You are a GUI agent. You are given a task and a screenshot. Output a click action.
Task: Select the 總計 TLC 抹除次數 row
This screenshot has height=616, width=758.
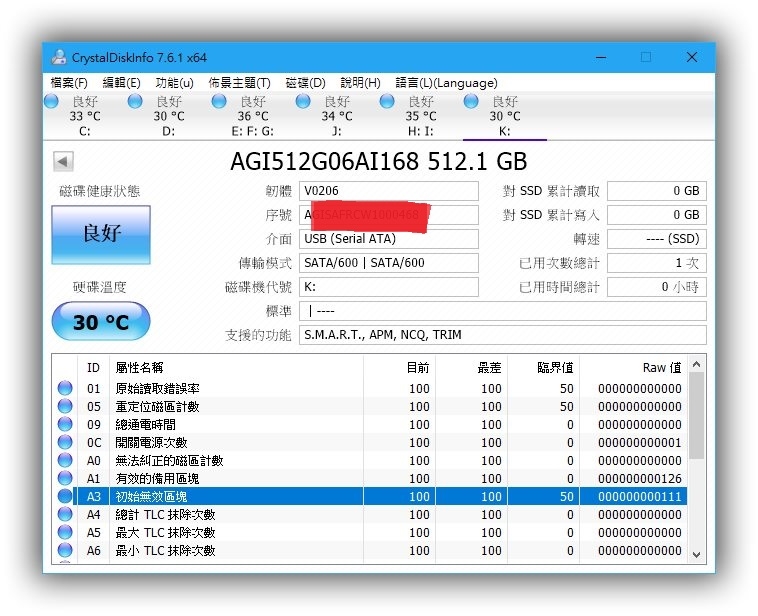pyautogui.click(x=369, y=514)
